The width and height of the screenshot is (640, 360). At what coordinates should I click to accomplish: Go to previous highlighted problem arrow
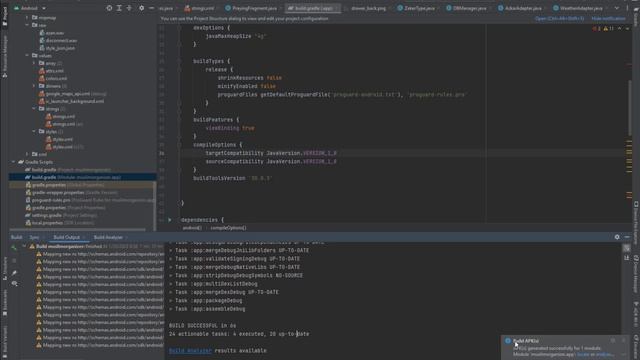pyautogui.click(x=620, y=29)
